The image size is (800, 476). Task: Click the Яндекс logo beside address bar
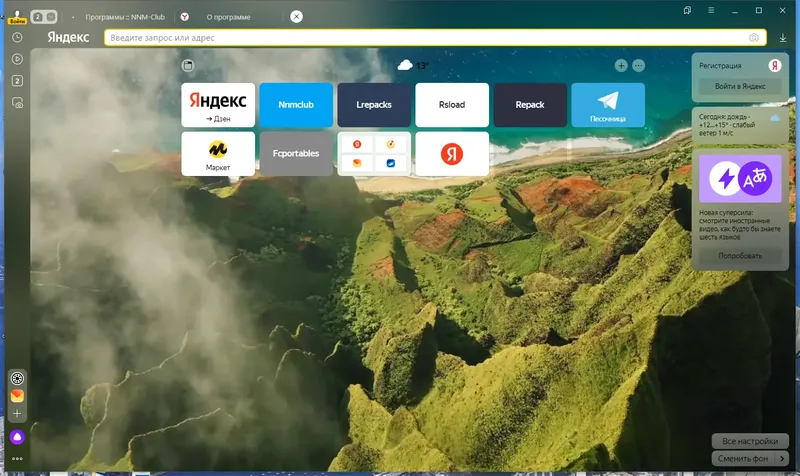pos(68,37)
